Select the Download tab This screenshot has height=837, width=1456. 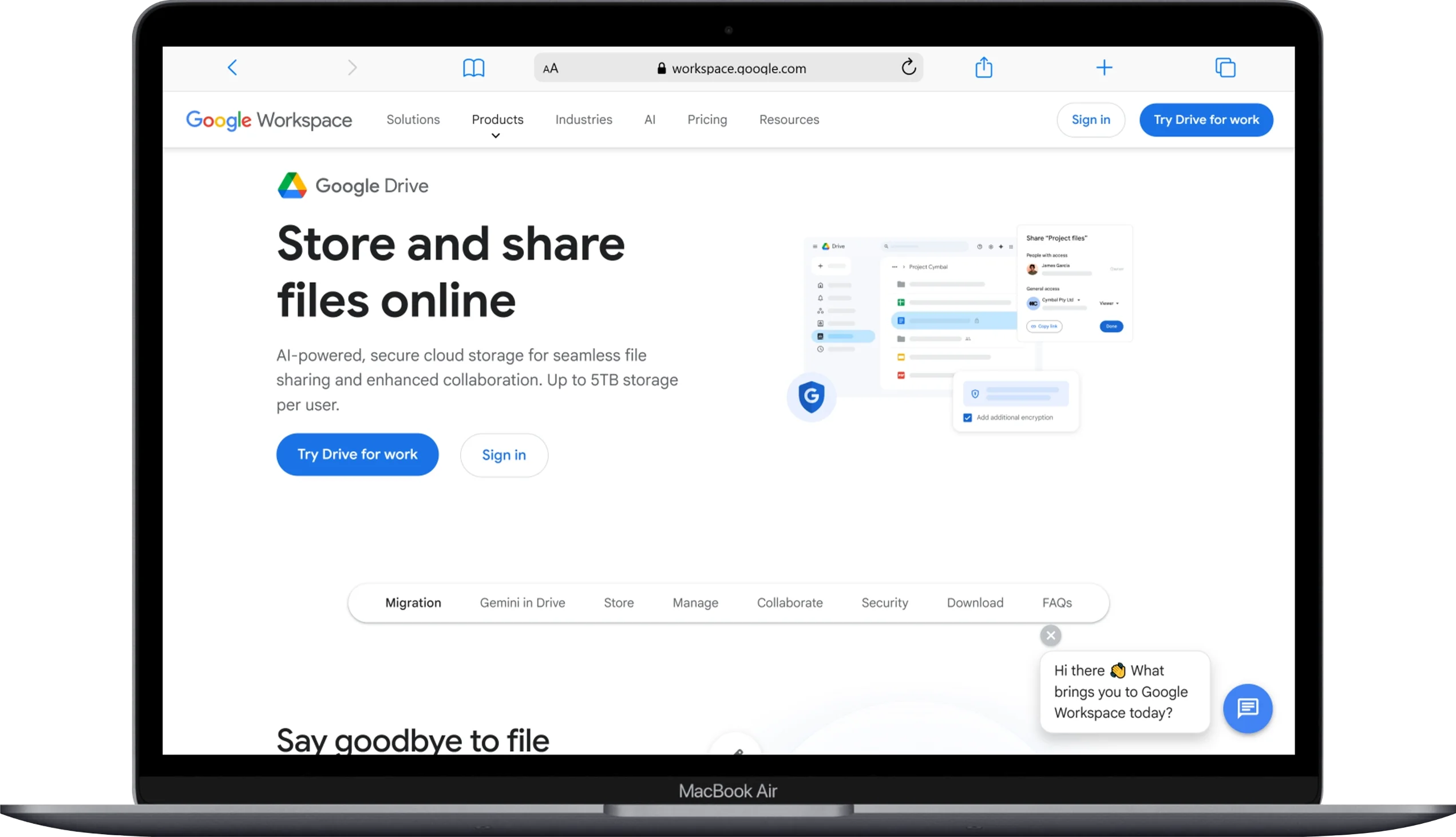[975, 602]
